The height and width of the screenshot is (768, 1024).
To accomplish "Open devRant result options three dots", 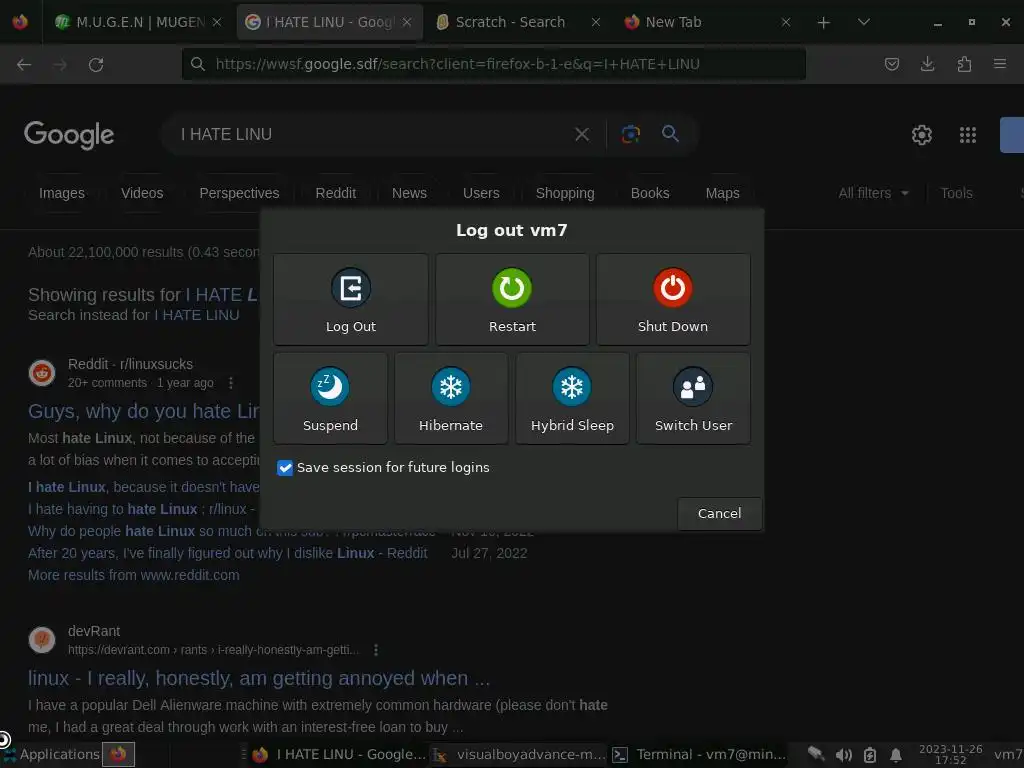I will (376, 650).
